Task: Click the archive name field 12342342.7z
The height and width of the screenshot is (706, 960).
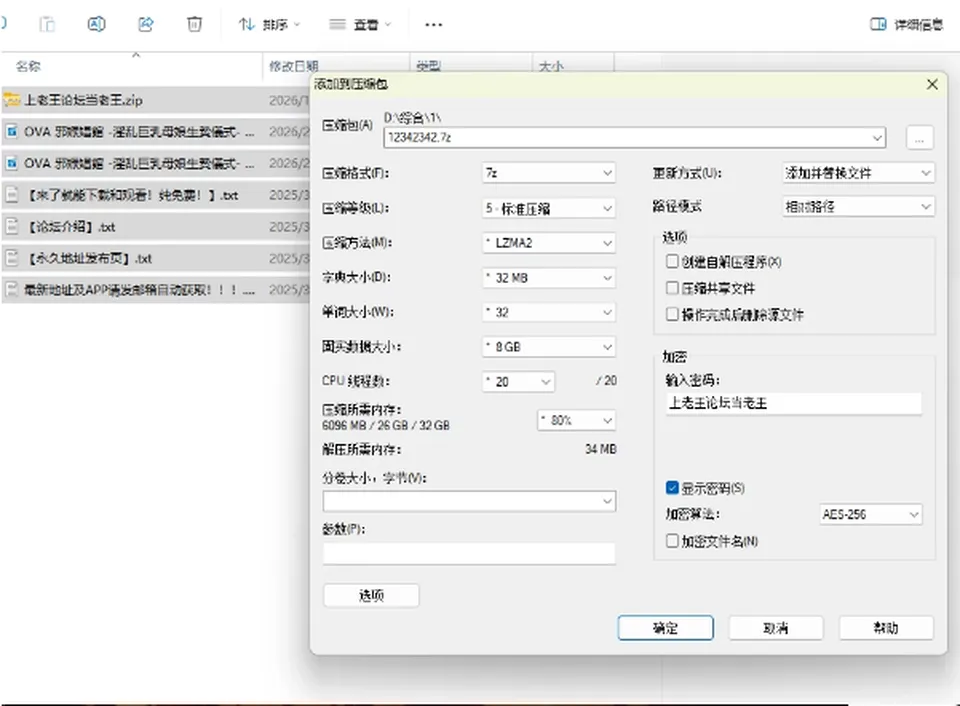Action: pyautogui.click(x=635, y=138)
